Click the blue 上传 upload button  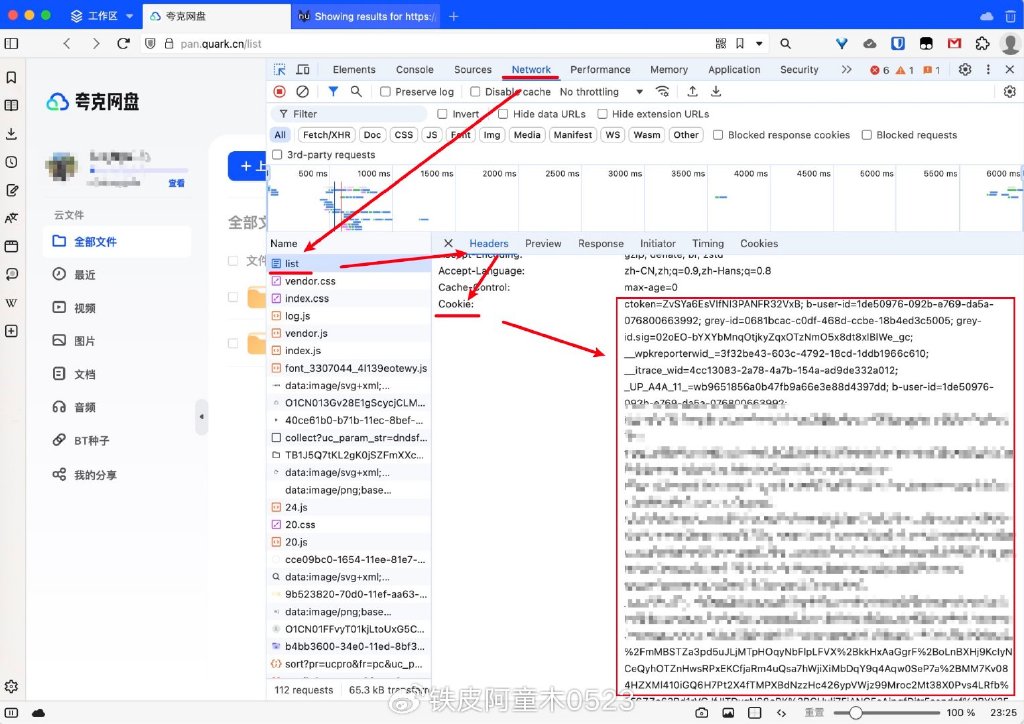coord(247,166)
